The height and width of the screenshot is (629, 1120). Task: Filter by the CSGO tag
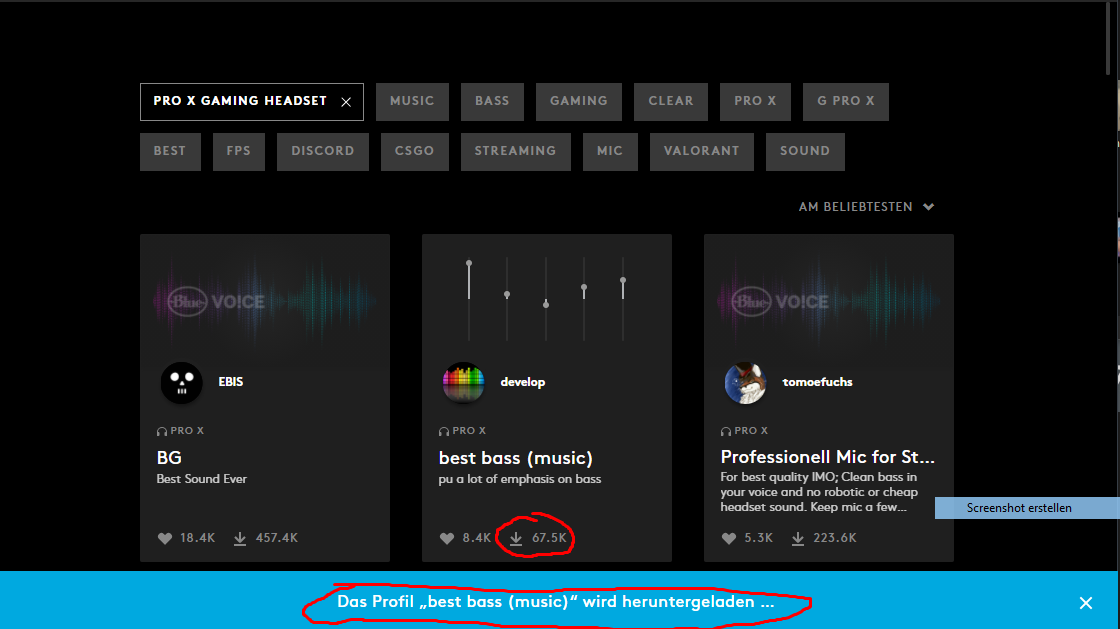[x=414, y=151]
